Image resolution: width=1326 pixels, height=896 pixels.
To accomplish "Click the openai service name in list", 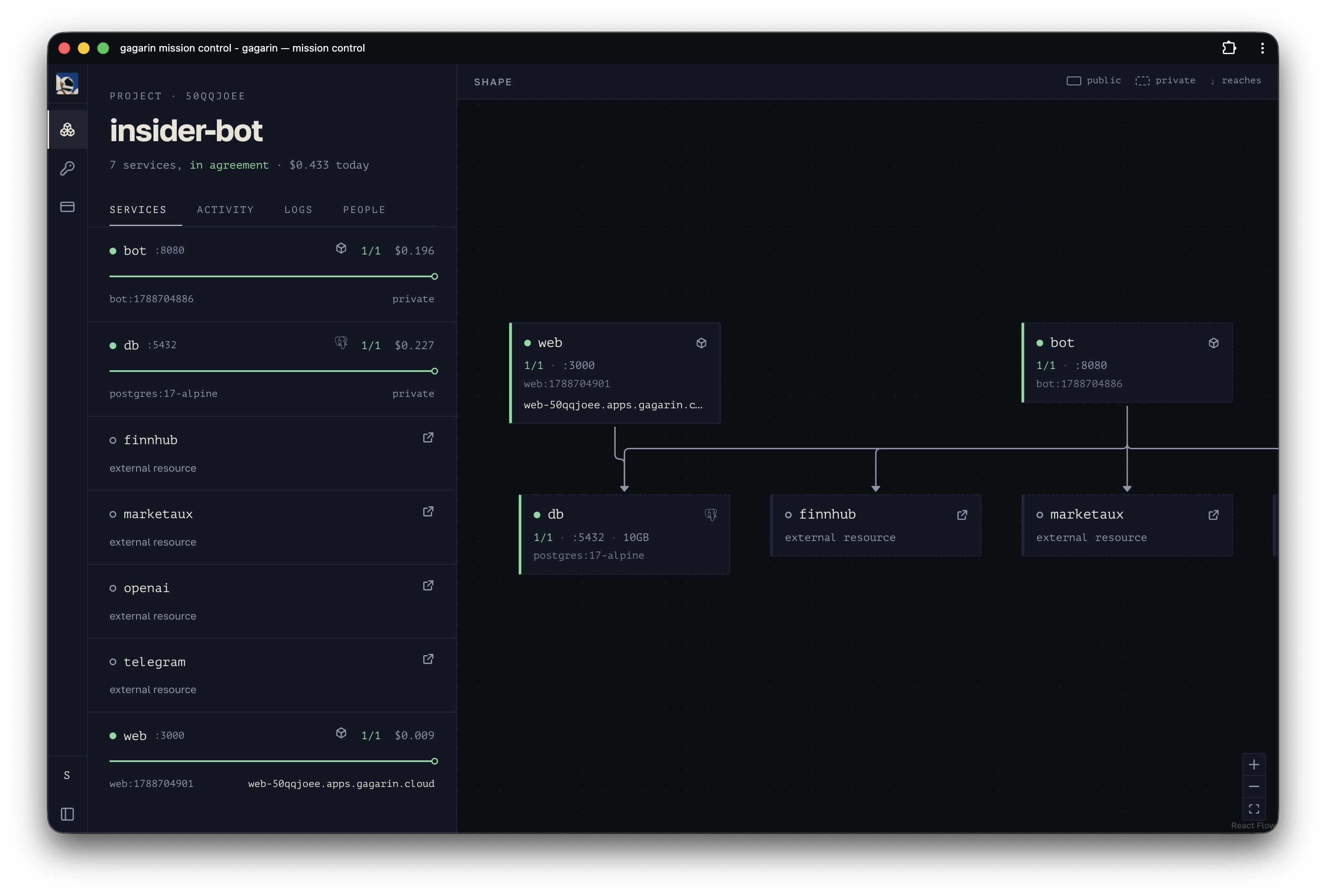I will tap(146, 588).
